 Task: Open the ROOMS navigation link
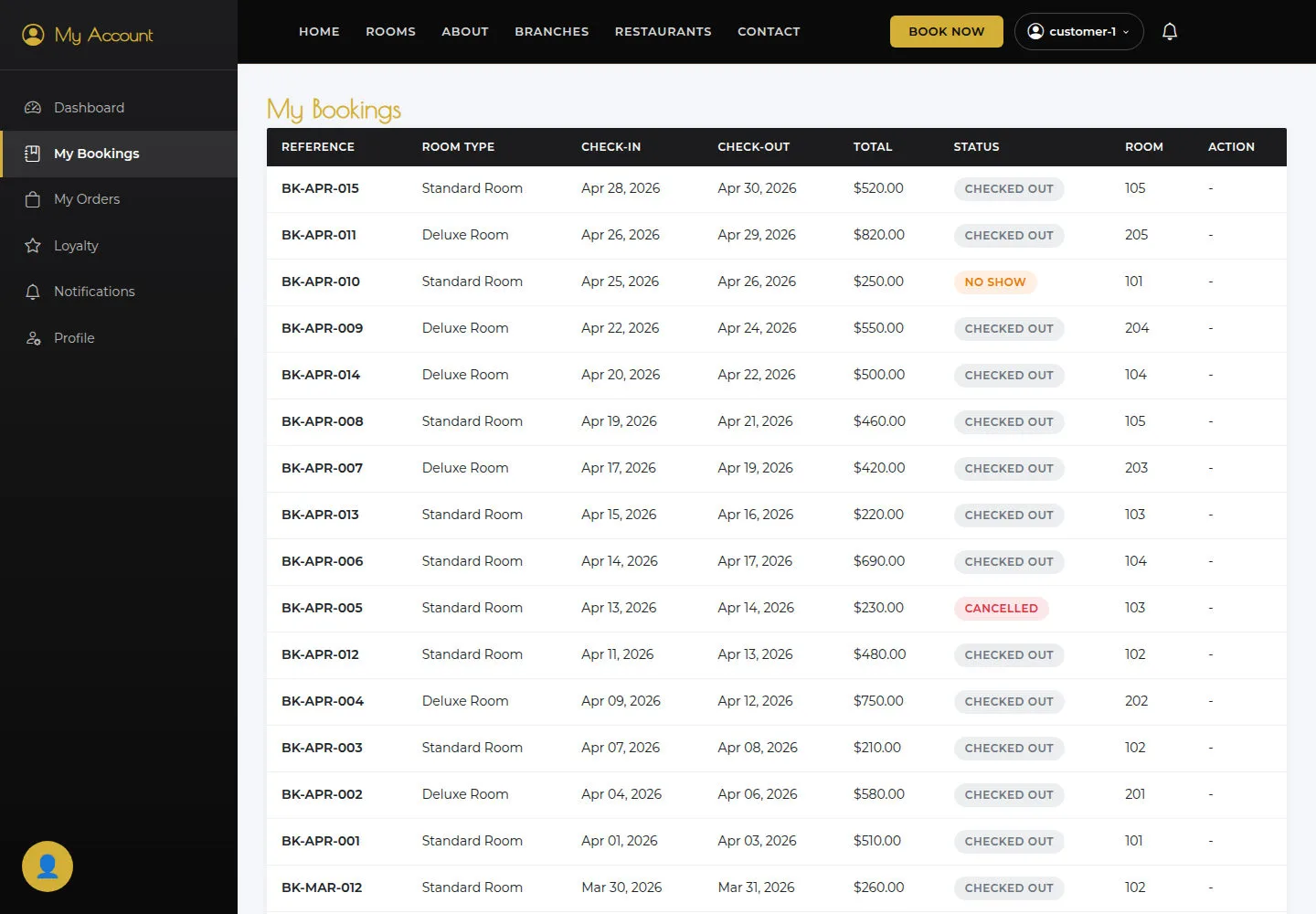(x=390, y=32)
